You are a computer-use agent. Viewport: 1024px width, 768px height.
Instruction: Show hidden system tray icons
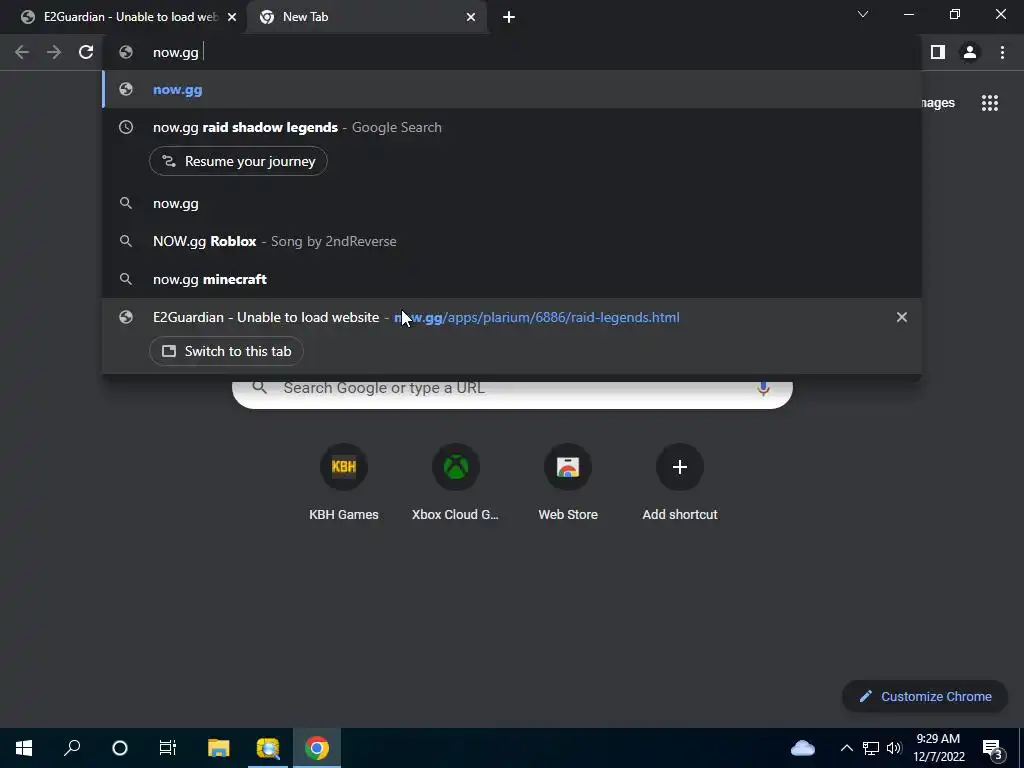pyautogui.click(x=846, y=748)
